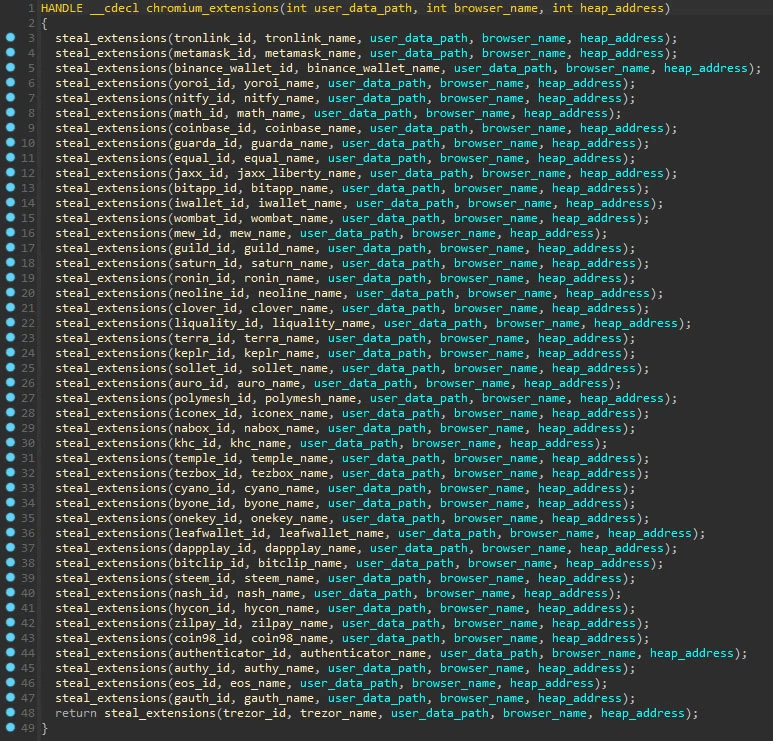Viewport: 773px width, 741px height.
Task: Click the gutter dot at line 27
Action: (11, 398)
